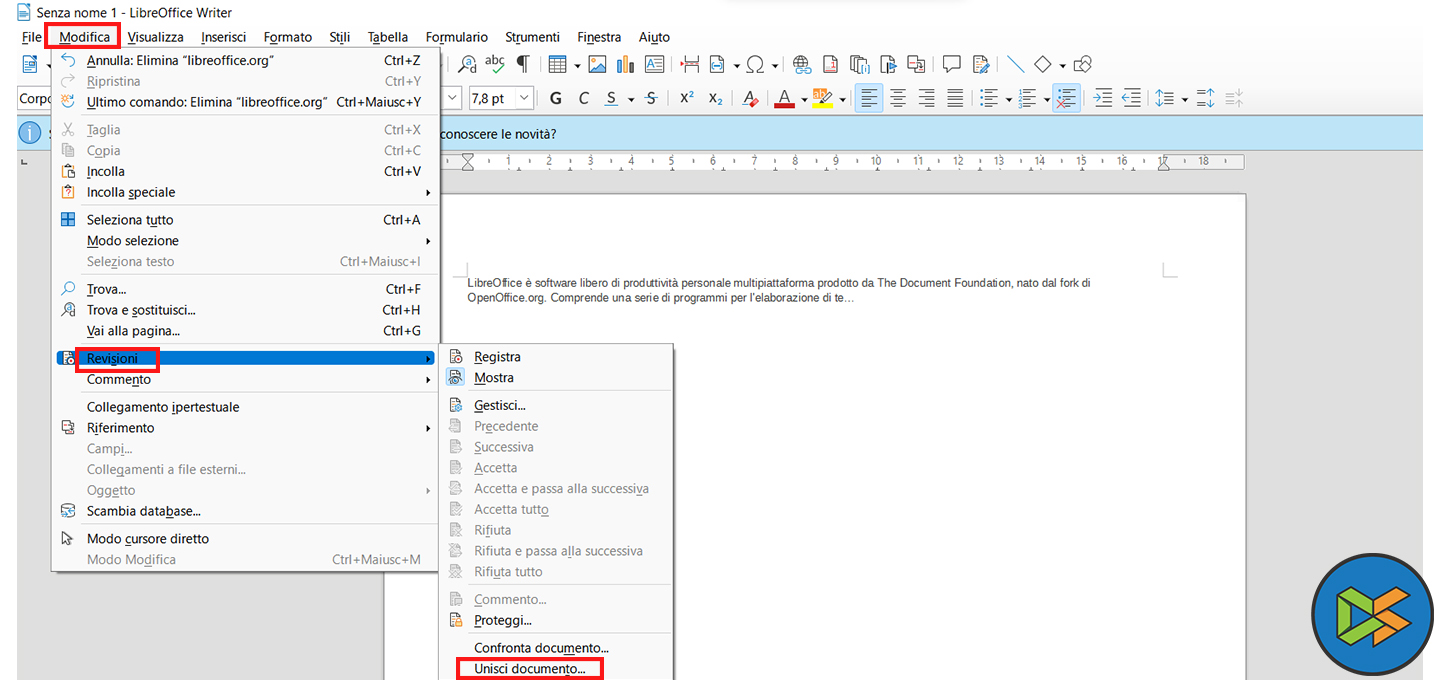
Task: Click the Insert Hyperlink globe icon
Action: (801, 64)
